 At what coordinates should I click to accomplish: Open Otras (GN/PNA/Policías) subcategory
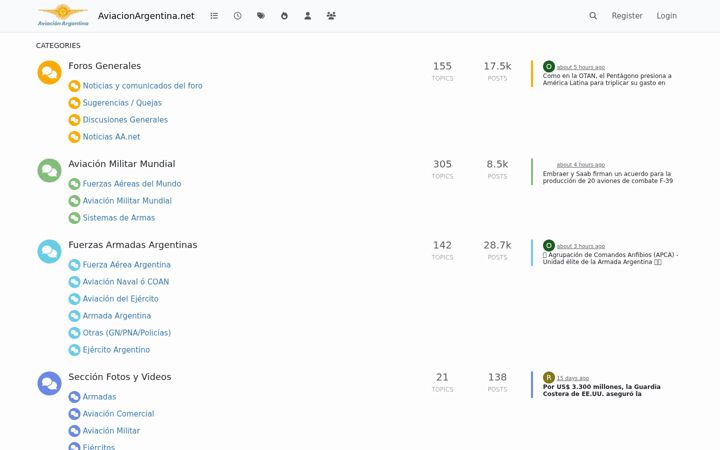[x=127, y=333]
